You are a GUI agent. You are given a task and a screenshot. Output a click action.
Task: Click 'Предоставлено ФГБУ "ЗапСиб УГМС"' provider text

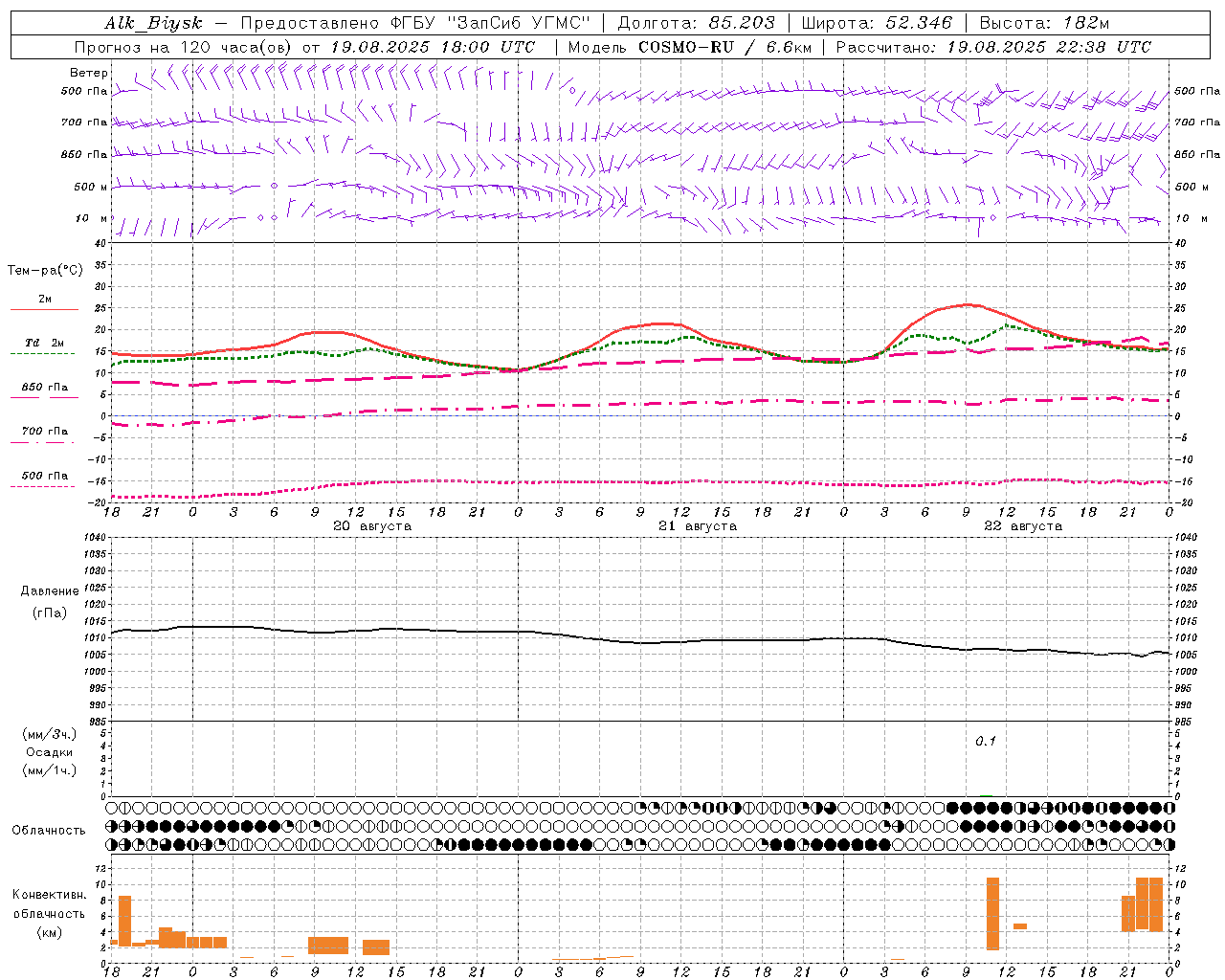[415, 23]
